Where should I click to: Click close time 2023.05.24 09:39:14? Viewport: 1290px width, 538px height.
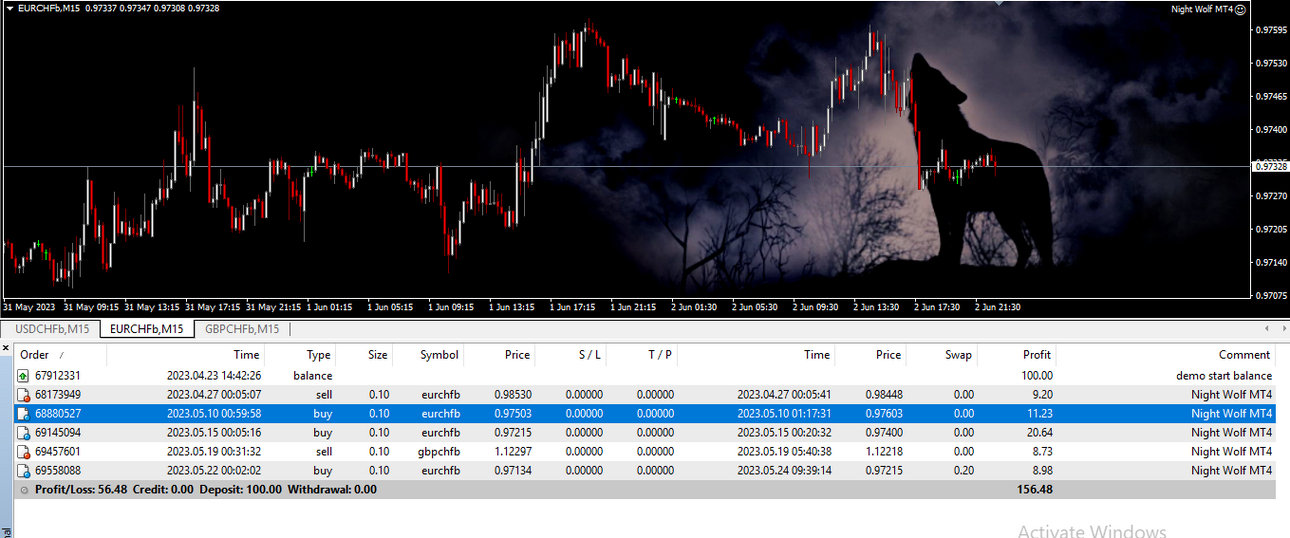click(785, 471)
